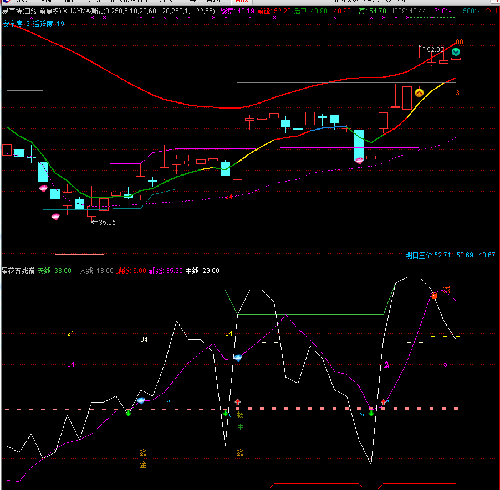This screenshot has height=490, width=500.
Task: Click the green indicator value label in the lower panel header
Action: 54,271
